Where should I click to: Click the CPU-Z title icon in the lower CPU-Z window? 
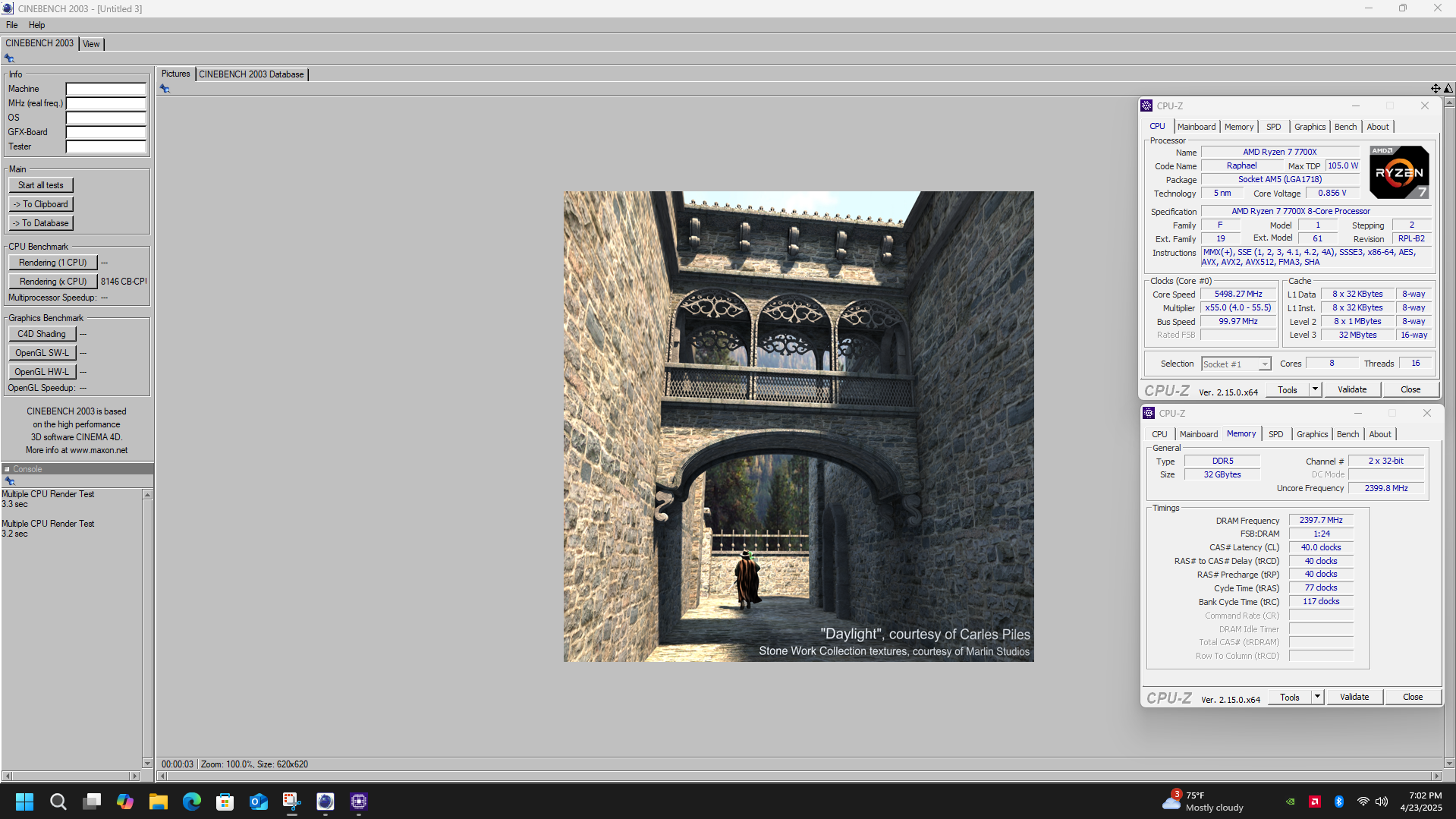click(x=1149, y=414)
